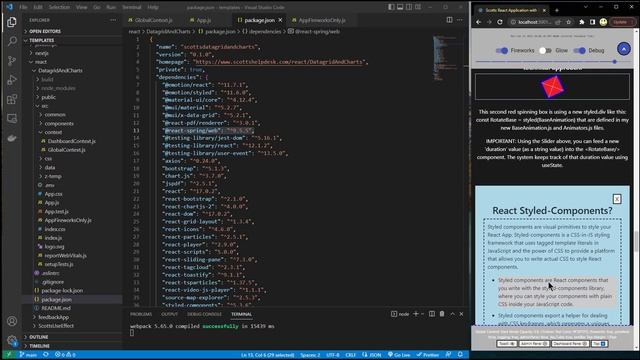Image resolution: width=640 pixels, height=360 pixels.
Task: Split the terminal panel
Action: pyautogui.click(x=432, y=314)
